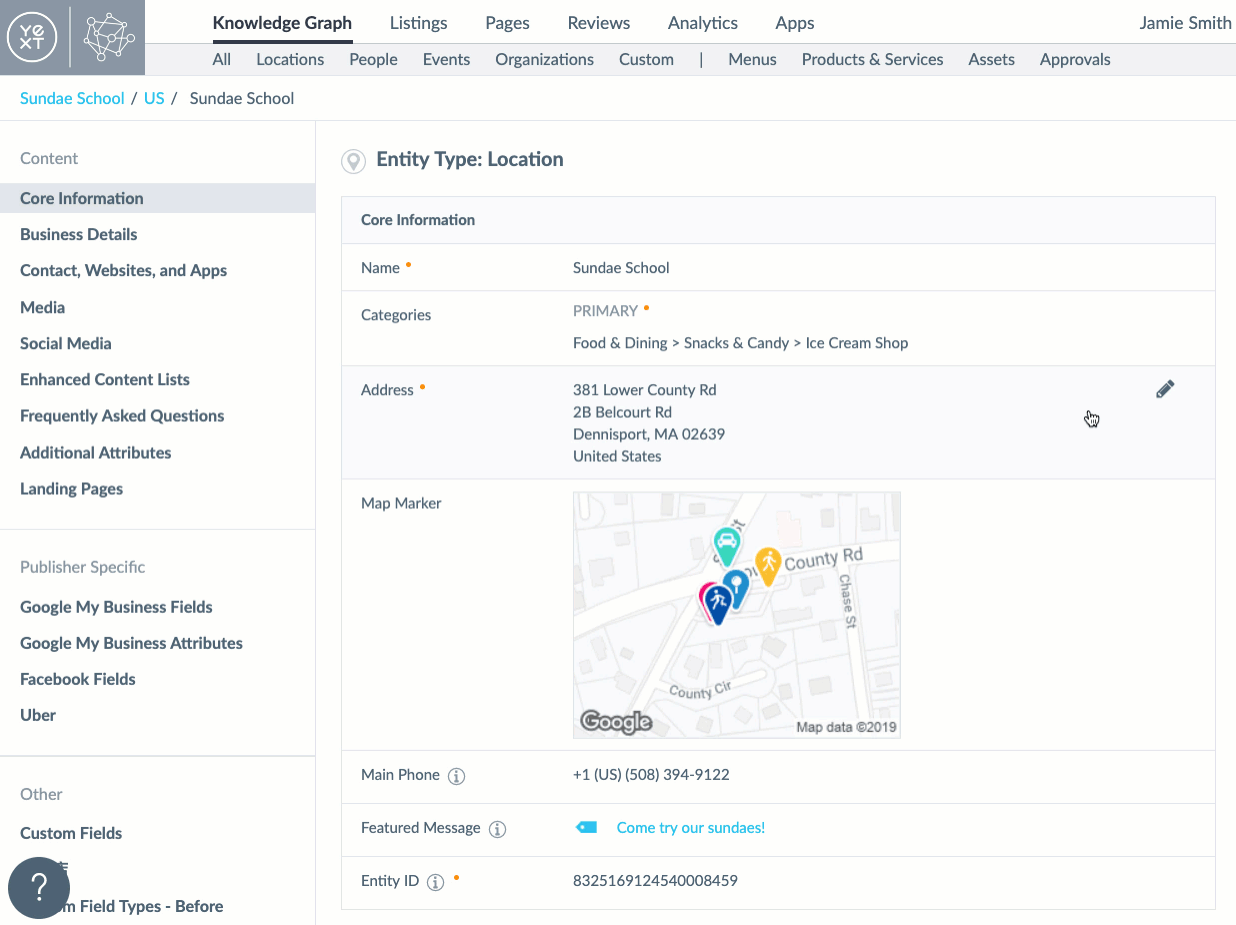Click the Core Information panel header

[778, 220]
